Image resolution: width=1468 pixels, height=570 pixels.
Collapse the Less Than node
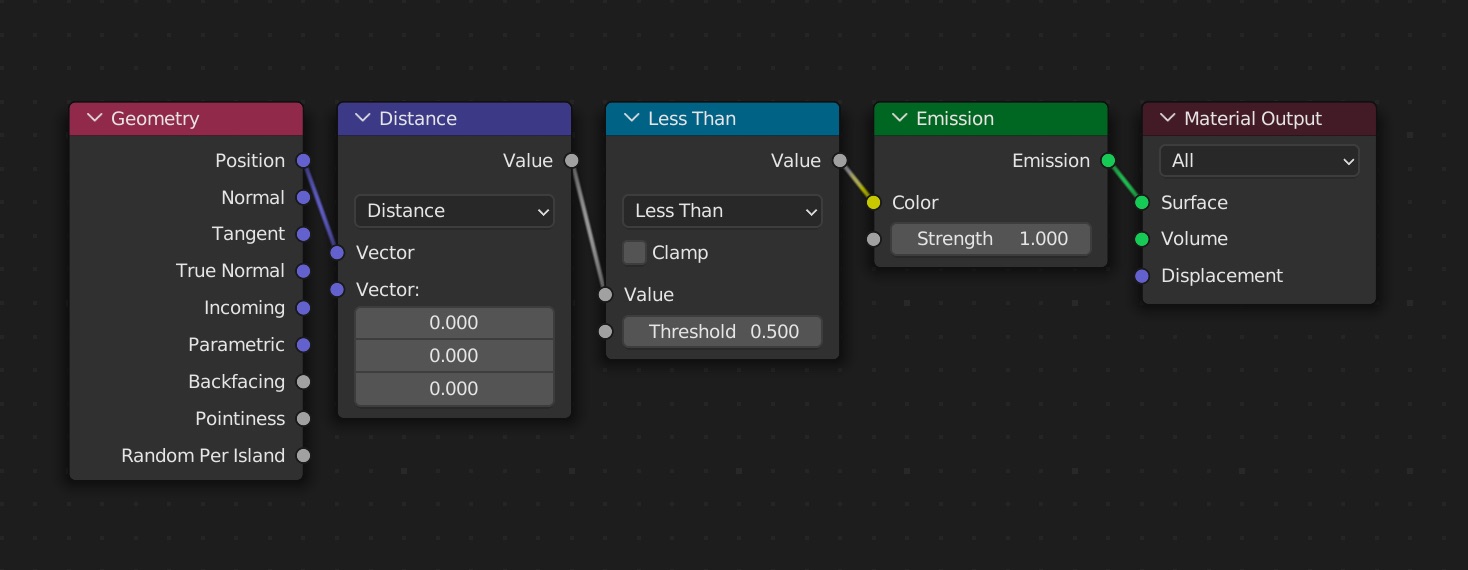pyautogui.click(x=631, y=118)
